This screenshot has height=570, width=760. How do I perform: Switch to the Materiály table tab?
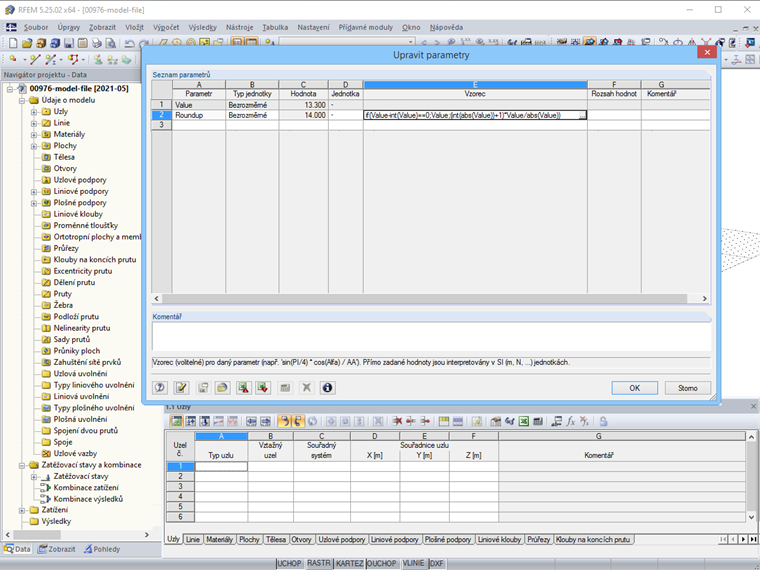click(219, 539)
